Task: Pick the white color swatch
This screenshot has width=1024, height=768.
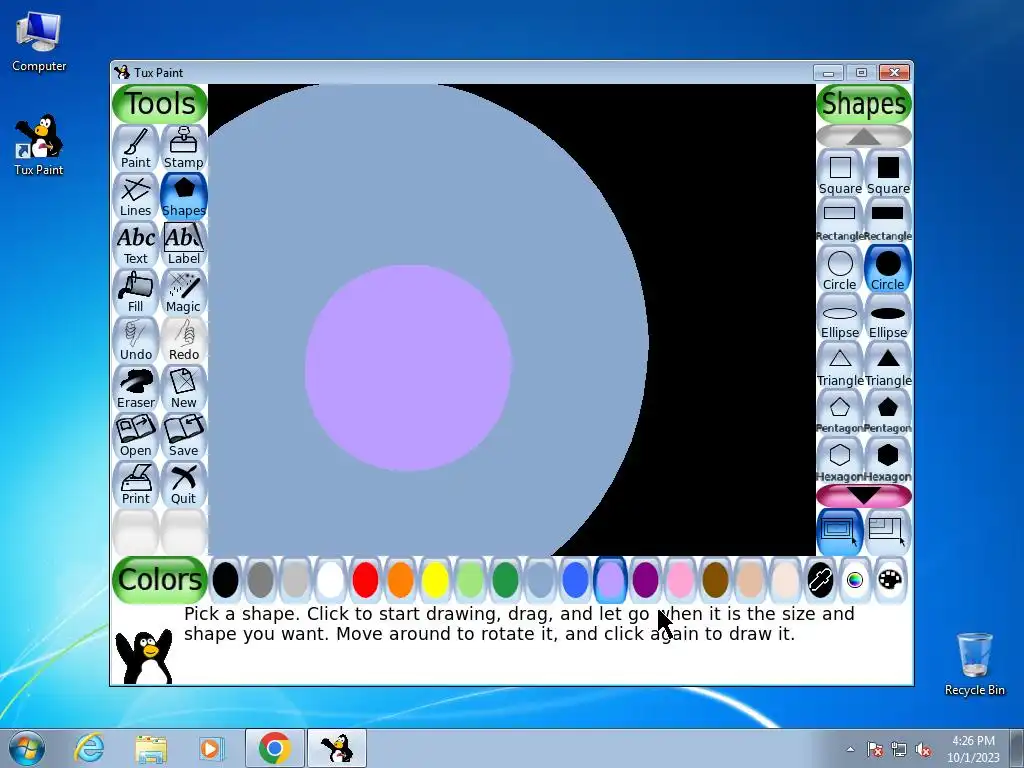Action: pyautogui.click(x=330, y=580)
